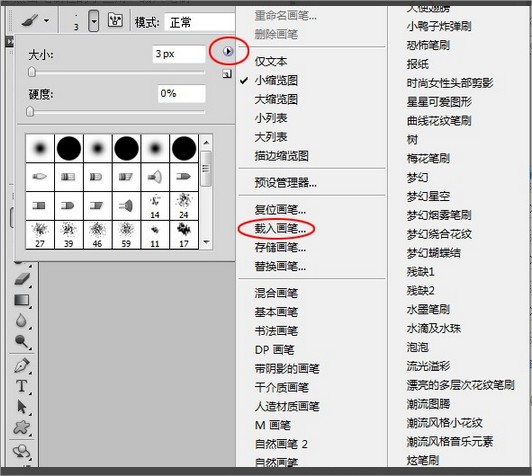Select the Custom Shape tool

click(x=22, y=427)
